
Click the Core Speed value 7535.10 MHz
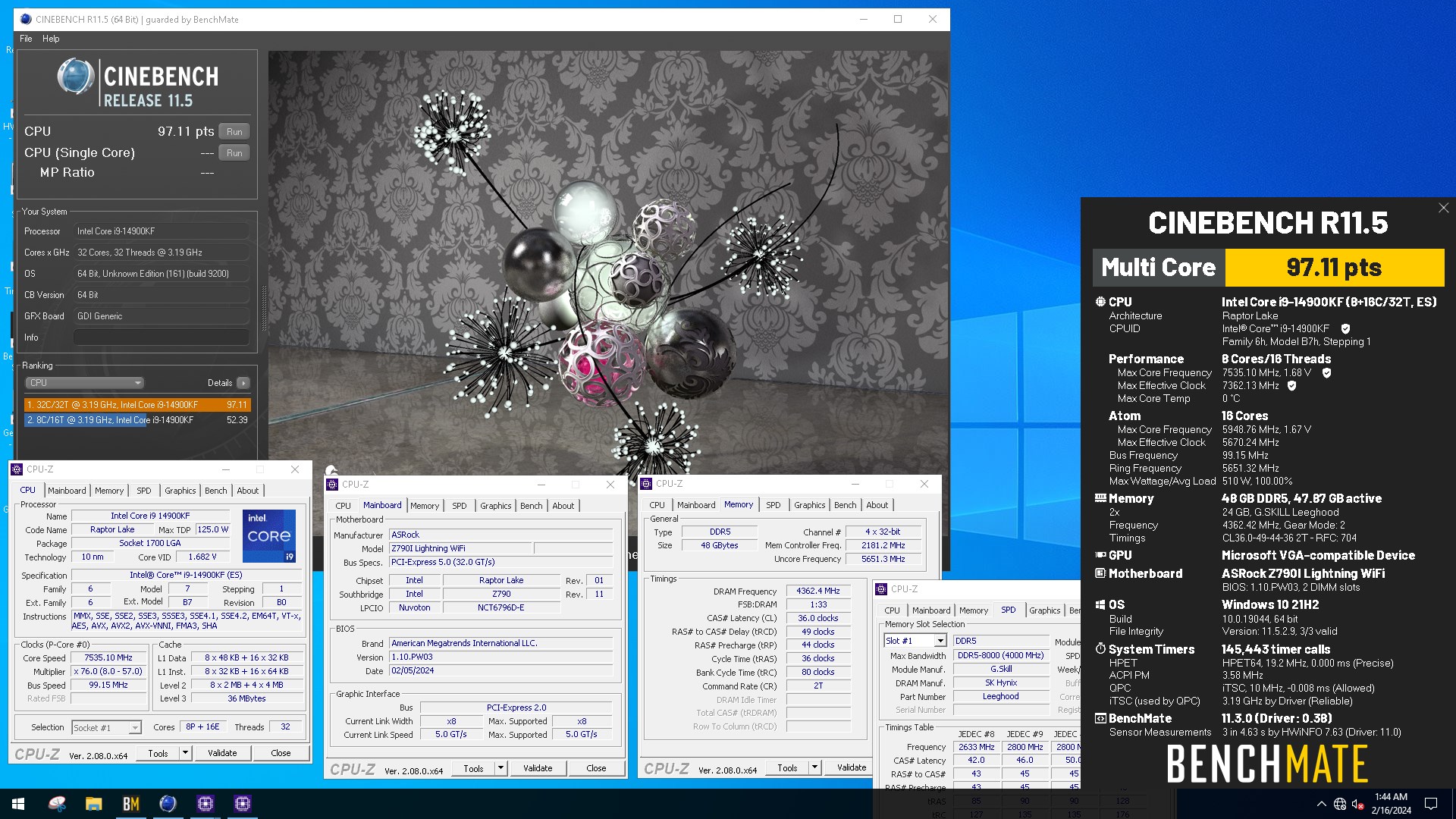click(108, 658)
